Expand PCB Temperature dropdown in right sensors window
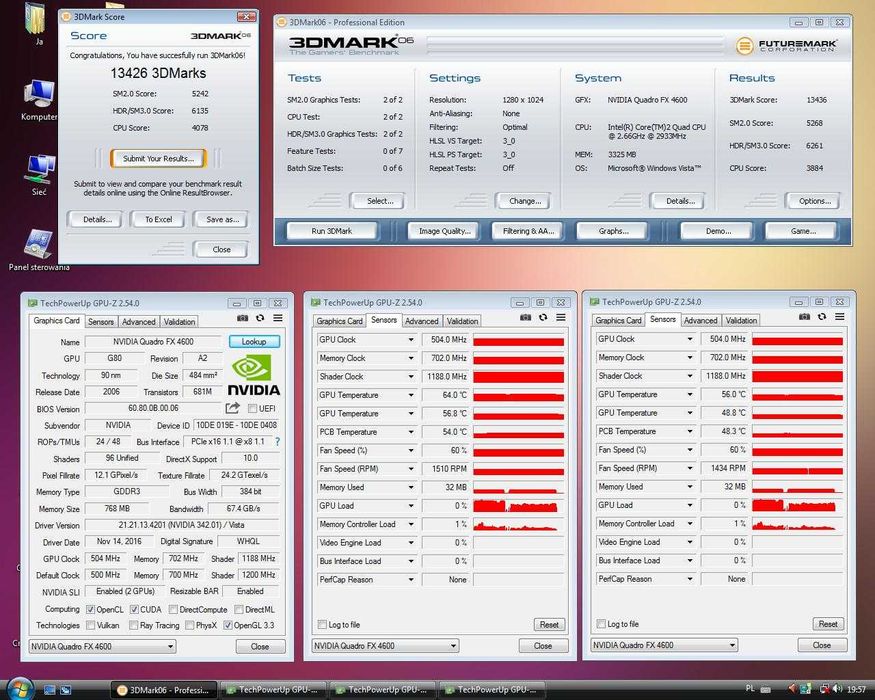Viewport: 875px width, 700px height. [690, 431]
